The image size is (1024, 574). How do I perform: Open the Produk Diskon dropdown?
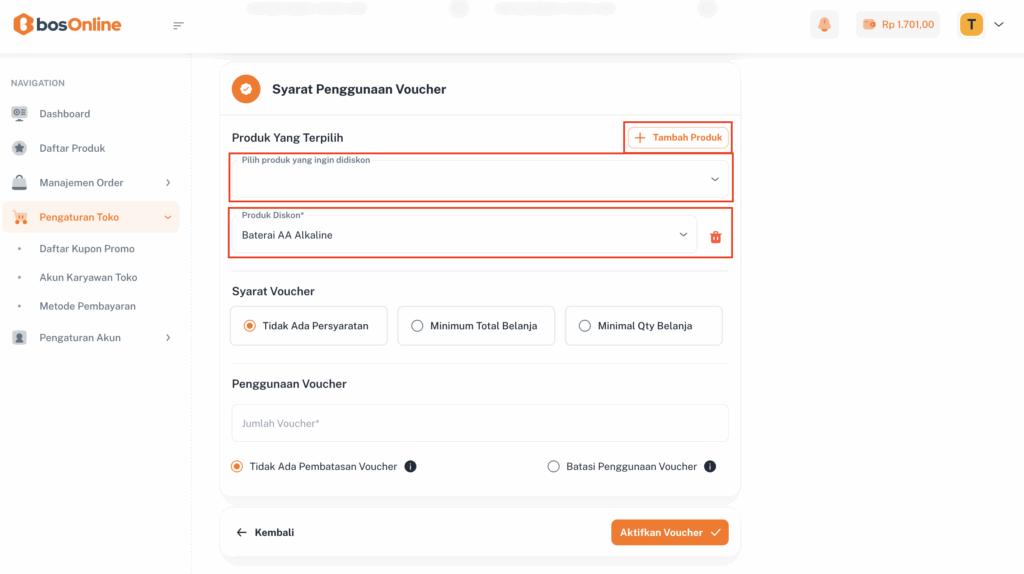tap(465, 235)
